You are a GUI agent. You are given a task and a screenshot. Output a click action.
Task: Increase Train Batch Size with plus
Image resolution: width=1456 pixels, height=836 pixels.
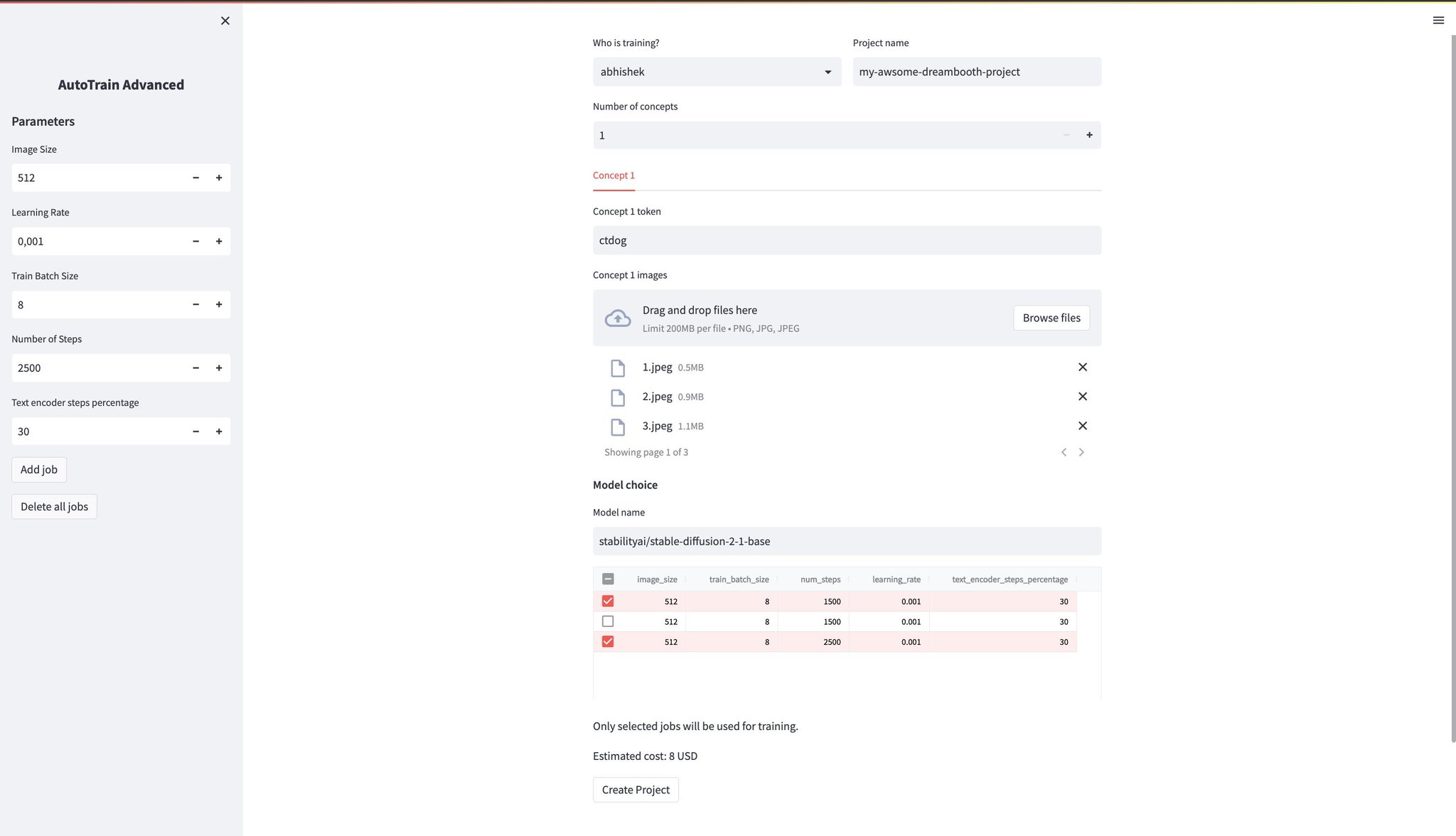[x=219, y=304]
